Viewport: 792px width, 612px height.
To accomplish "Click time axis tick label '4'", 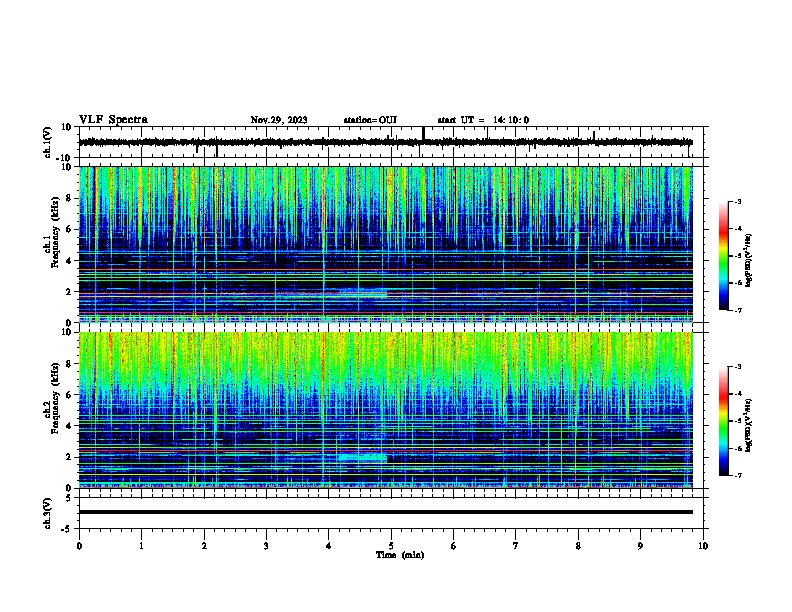I will (329, 546).
